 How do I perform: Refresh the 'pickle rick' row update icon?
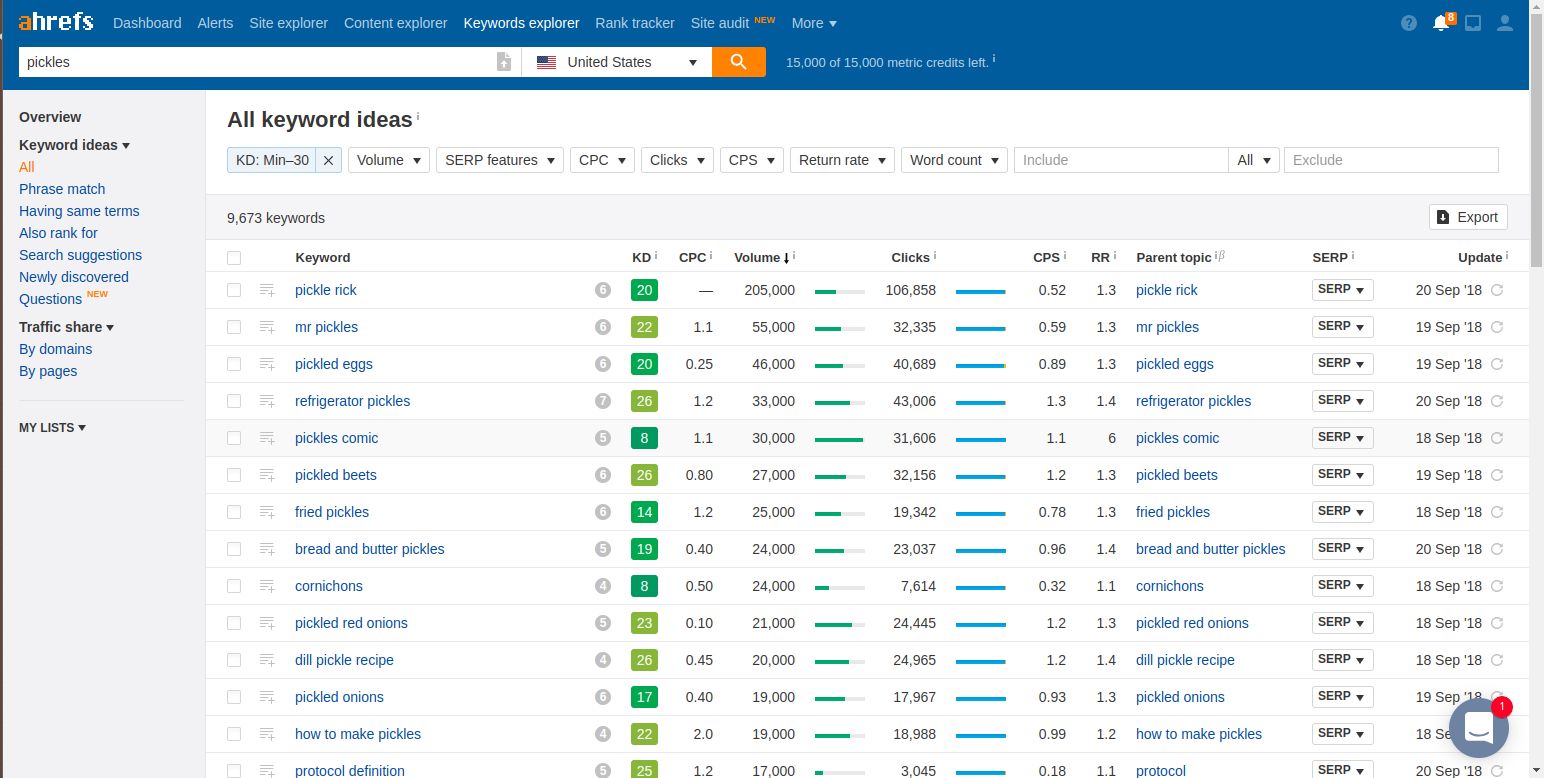coord(1497,290)
